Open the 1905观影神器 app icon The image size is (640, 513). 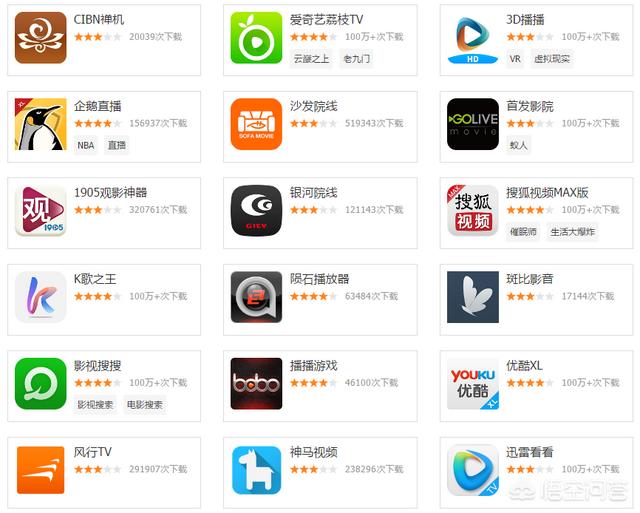(x=40, y=211)
